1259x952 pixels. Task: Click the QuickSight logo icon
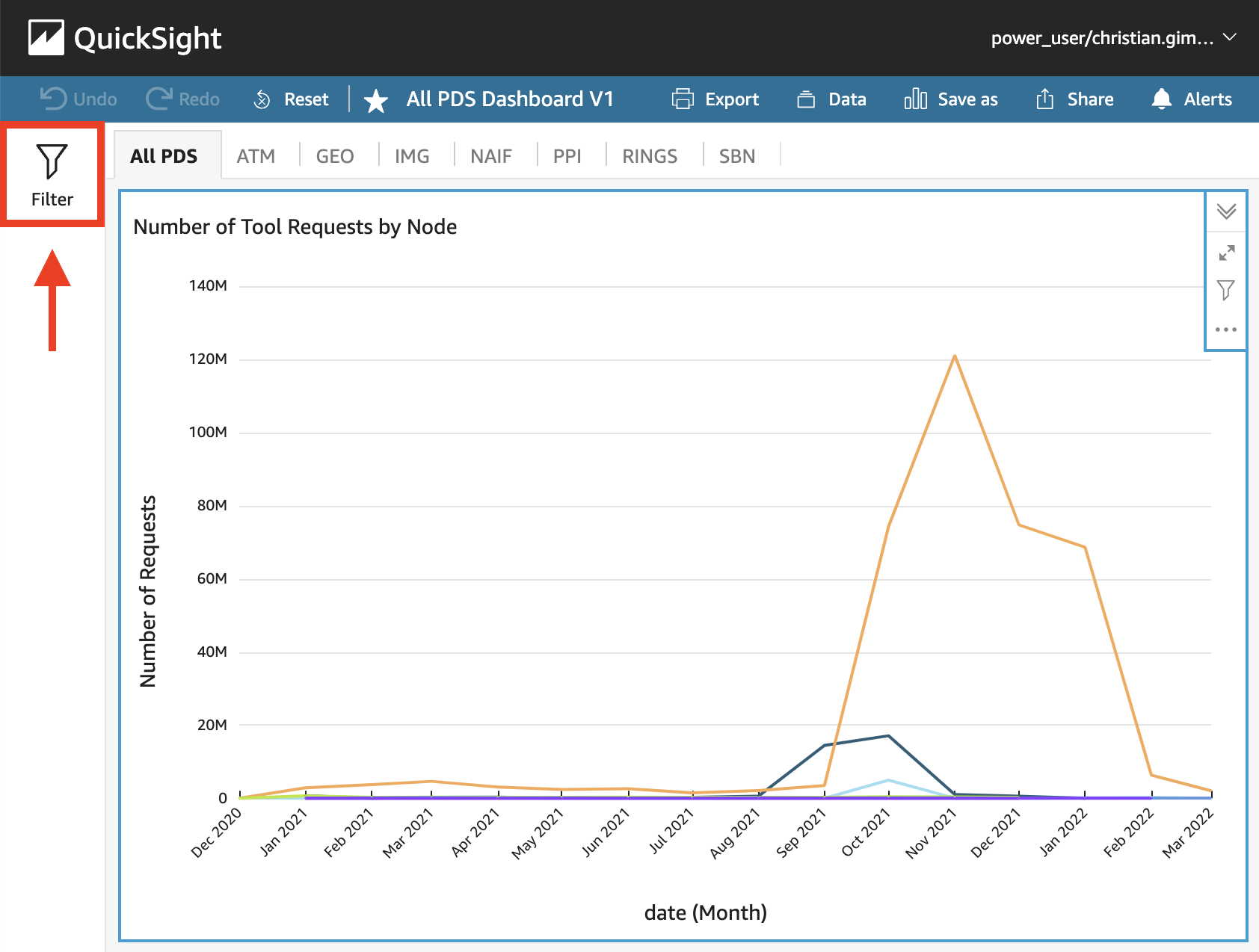[46, 37]
